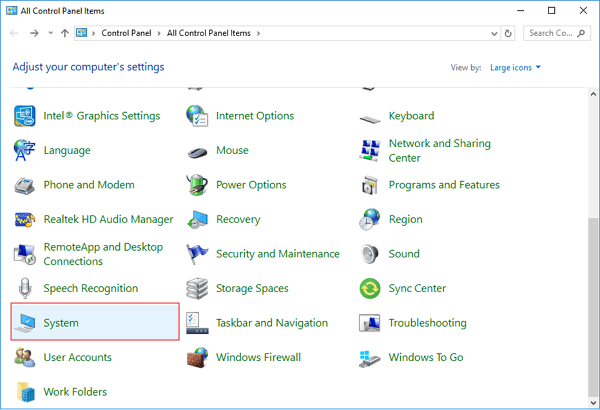Open the Programs and Features icon

(370, 185)
